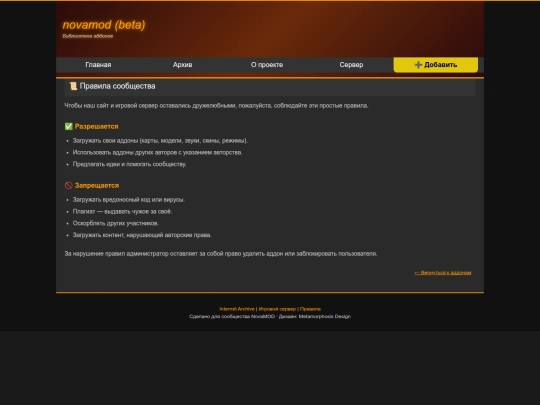
Task: Click the Разрешается heading text
Action: [96, 126]
